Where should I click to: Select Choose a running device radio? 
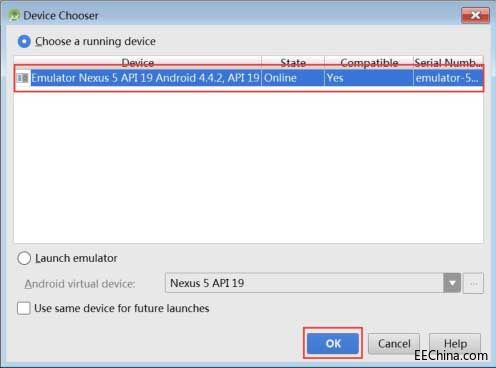tap(24, 41)
